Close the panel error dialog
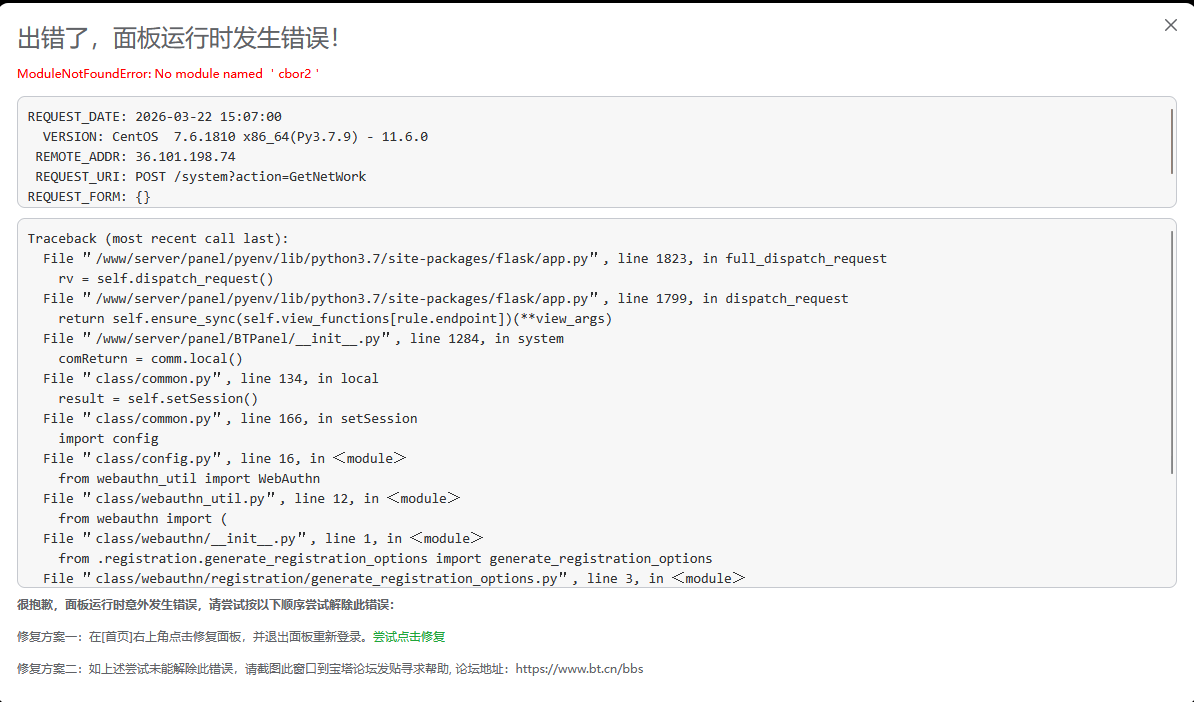The height and width of the screenshot is (702, 1194). 1171,26
